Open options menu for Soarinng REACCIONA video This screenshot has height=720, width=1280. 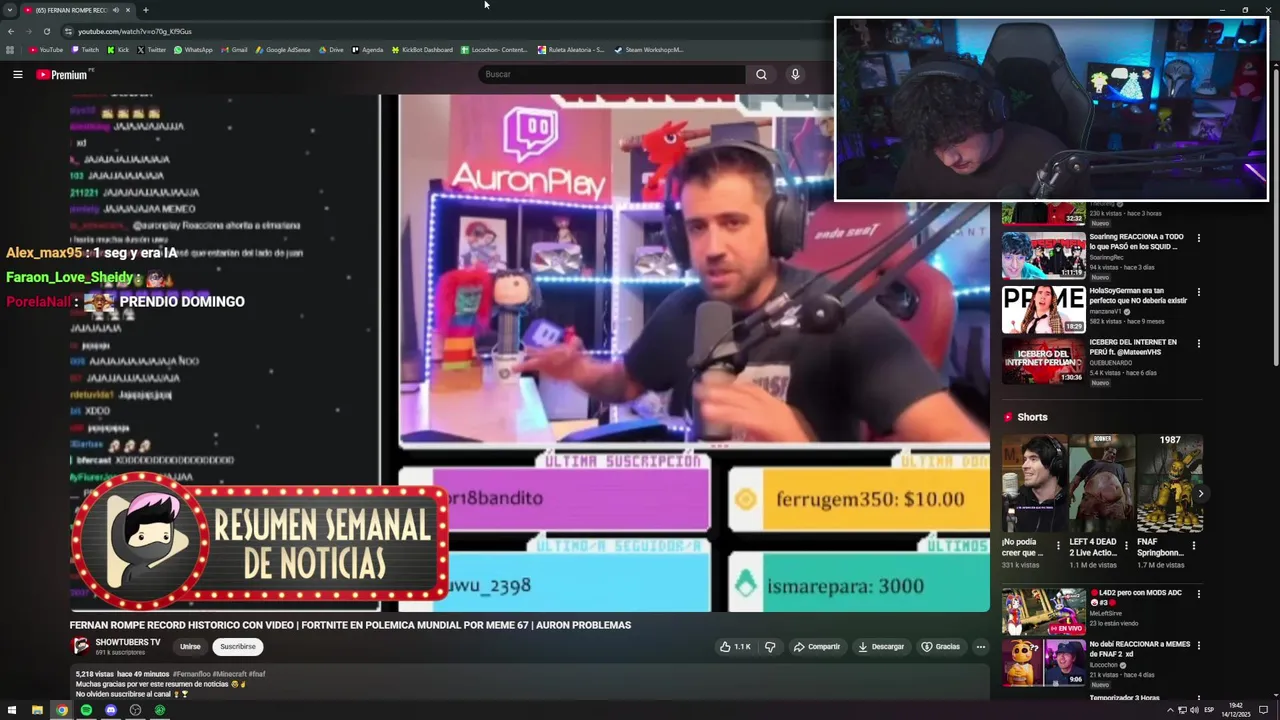click(x=1198, y=238)
